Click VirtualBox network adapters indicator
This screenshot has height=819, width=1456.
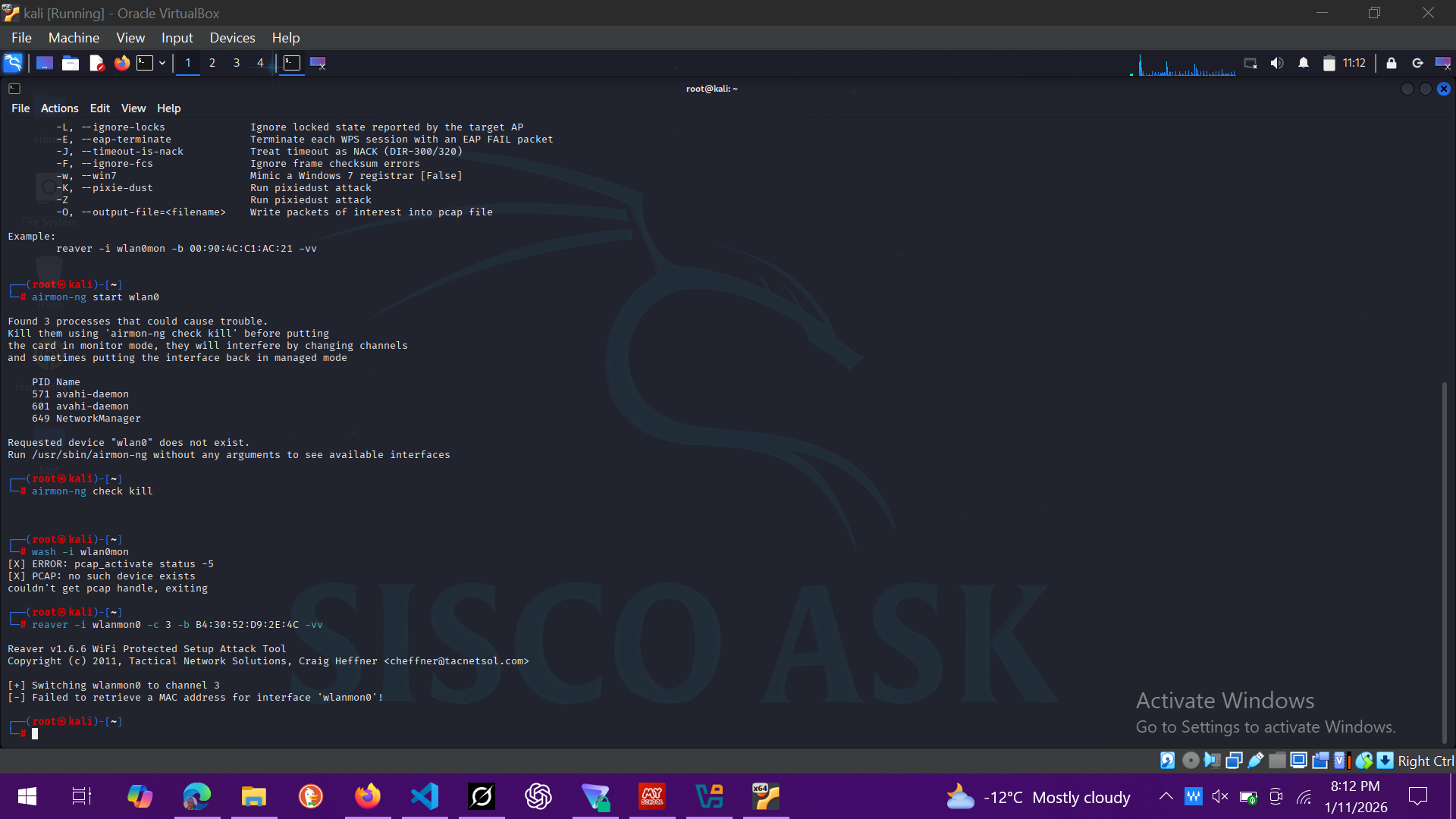(x=1234, y=761)
